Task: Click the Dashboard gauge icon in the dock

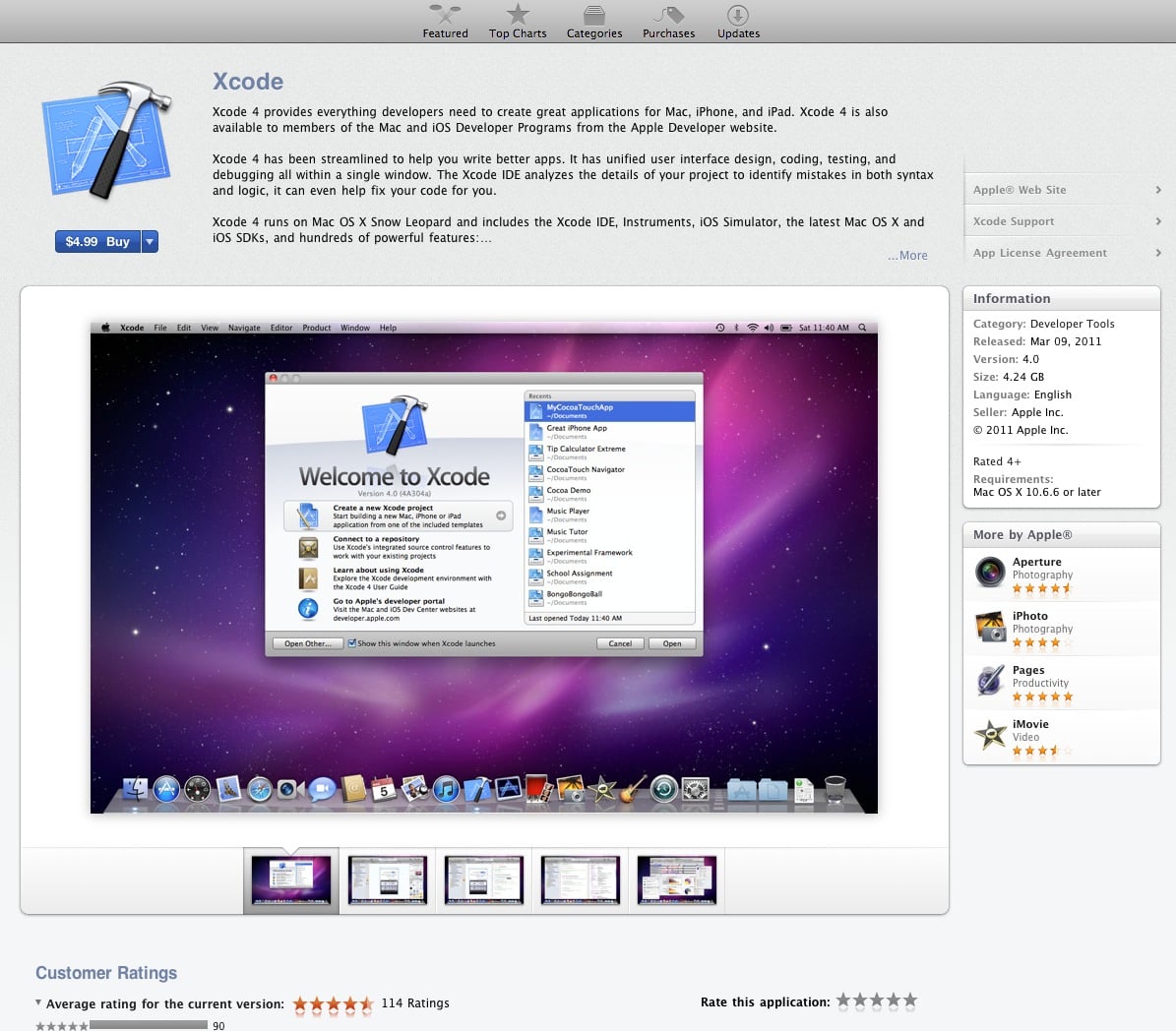Action: point(197,790)
